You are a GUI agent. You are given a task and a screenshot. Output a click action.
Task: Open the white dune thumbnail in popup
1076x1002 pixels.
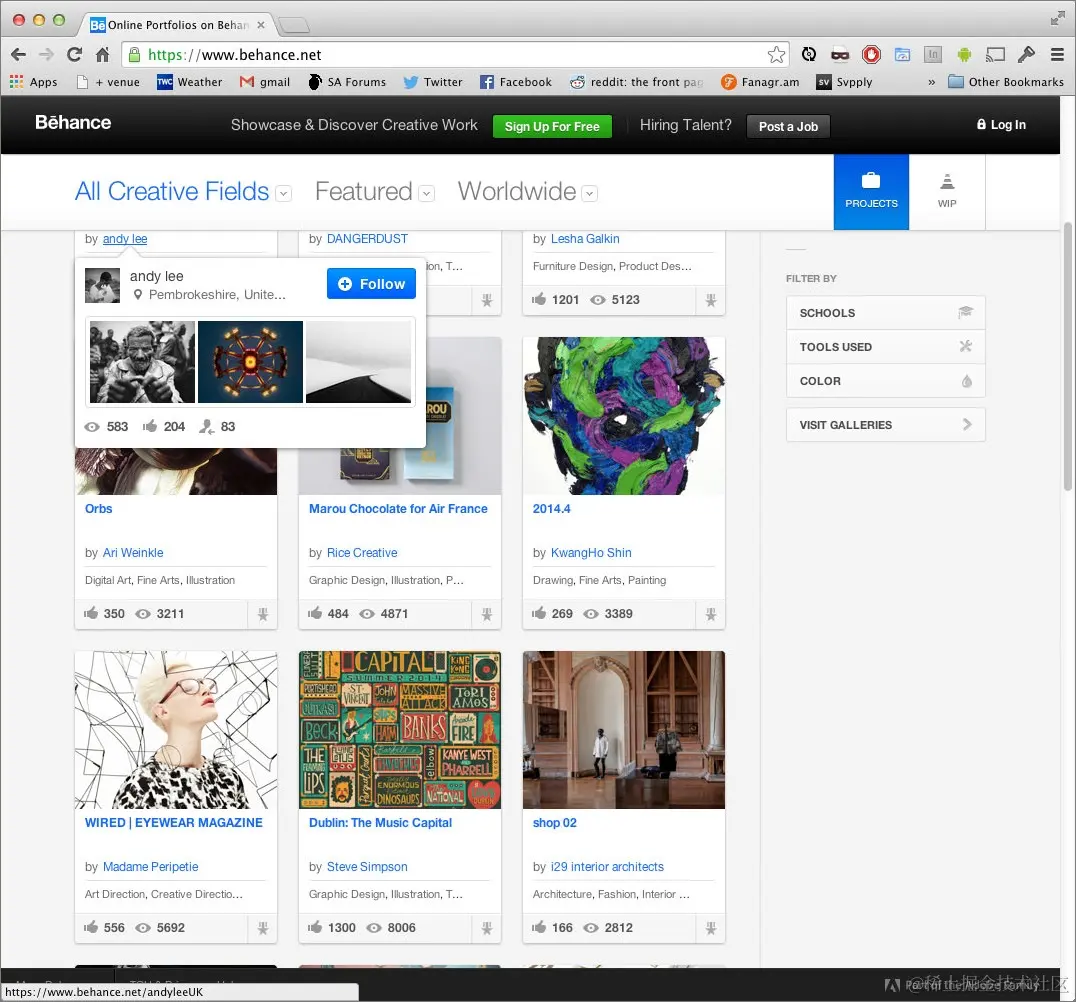(358, 362)
